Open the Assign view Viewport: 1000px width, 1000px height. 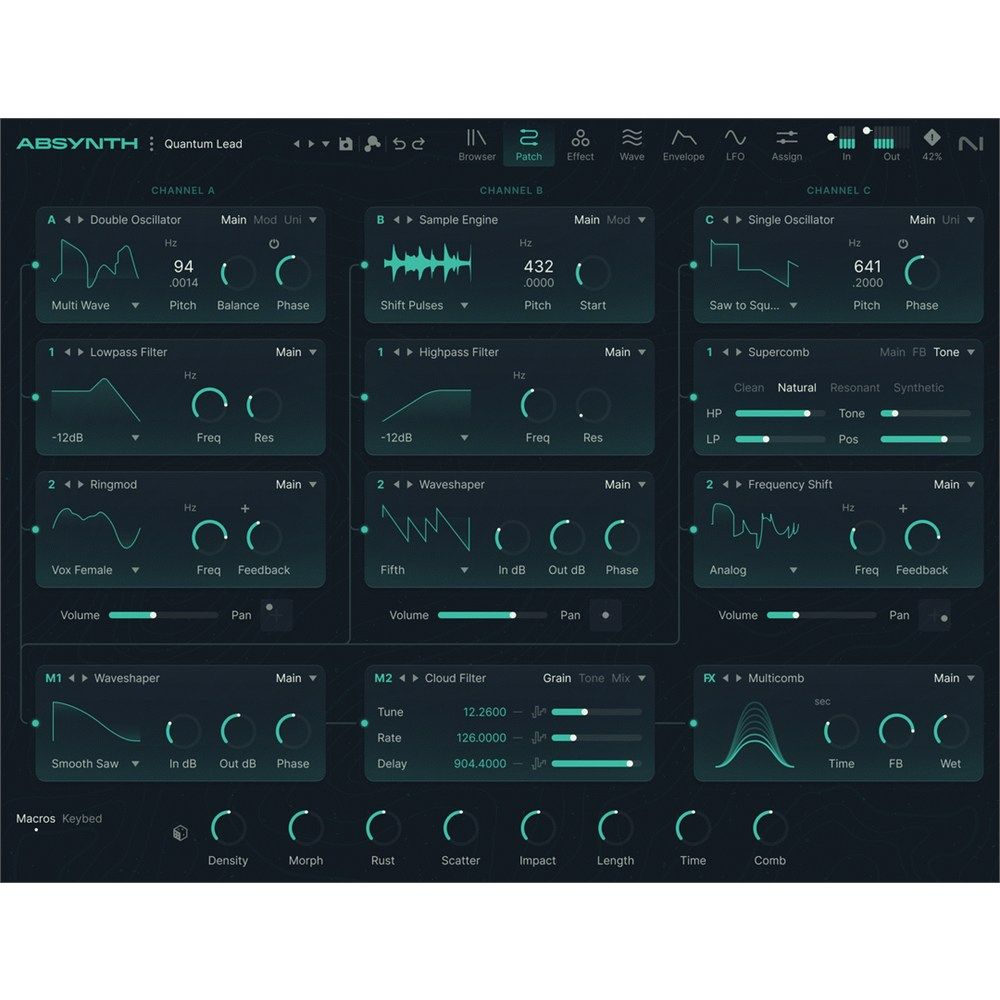click(786, 145)
